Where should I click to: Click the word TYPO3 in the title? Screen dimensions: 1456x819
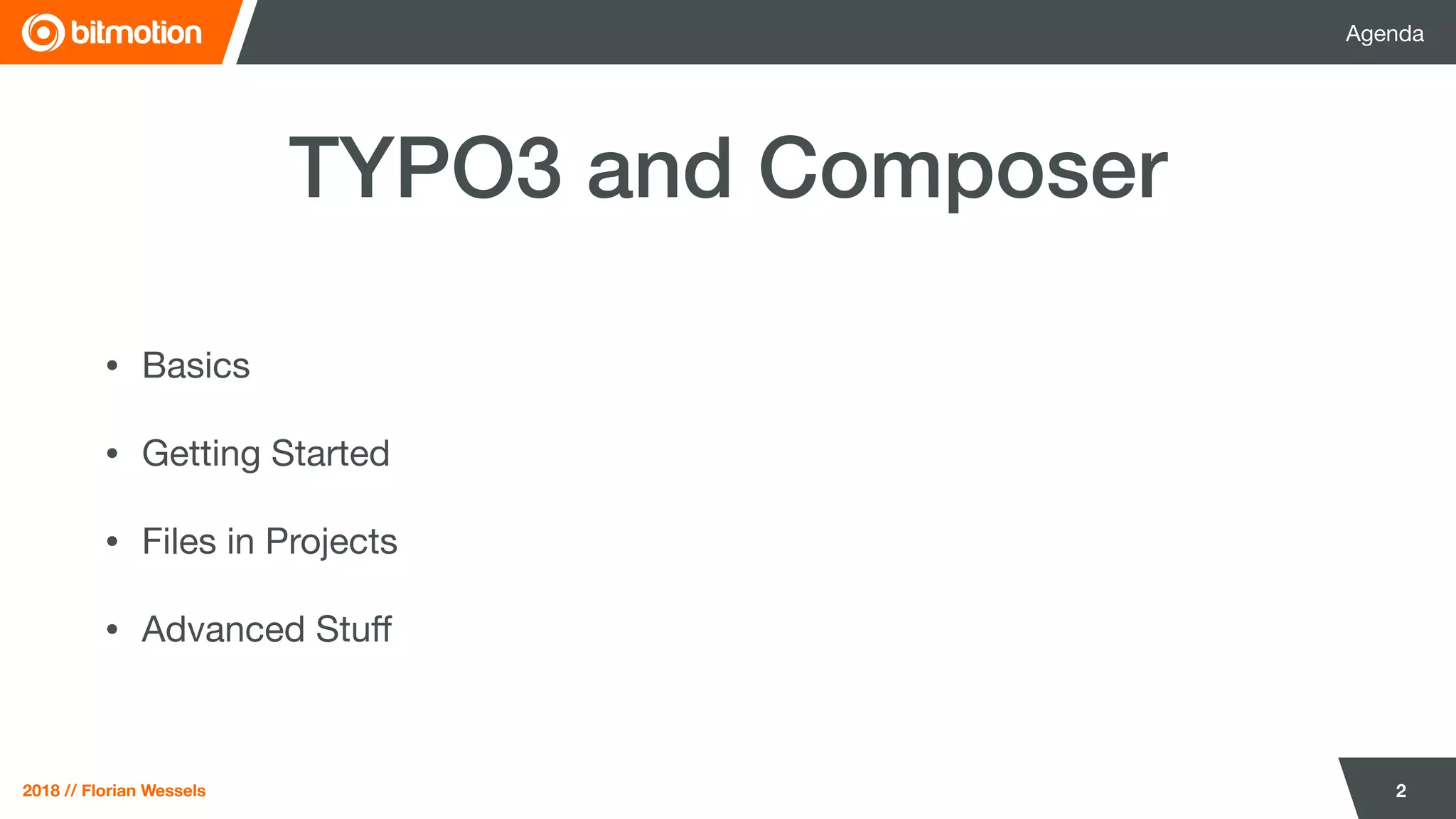pos(425,169)
